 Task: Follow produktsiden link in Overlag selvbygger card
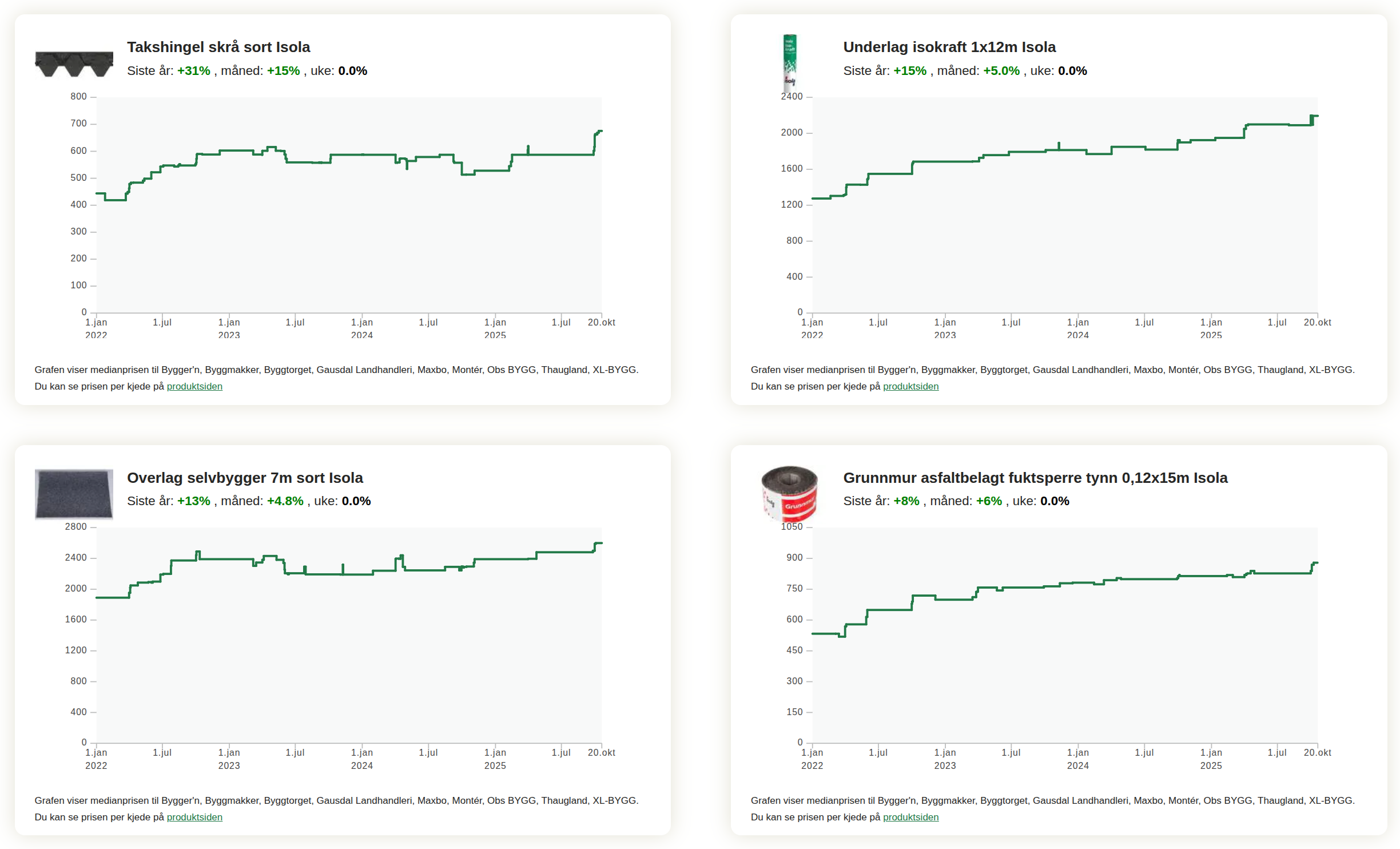click(x=194, y=817)
